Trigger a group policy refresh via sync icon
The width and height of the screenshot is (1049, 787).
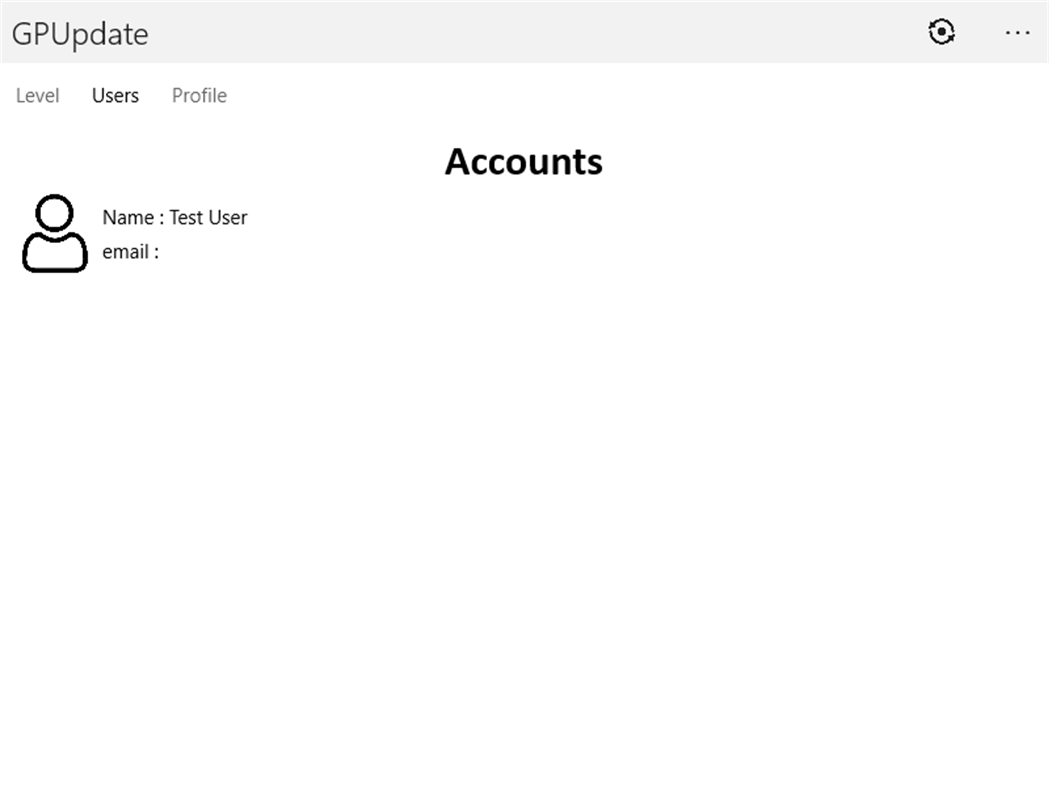click(941, 32)
